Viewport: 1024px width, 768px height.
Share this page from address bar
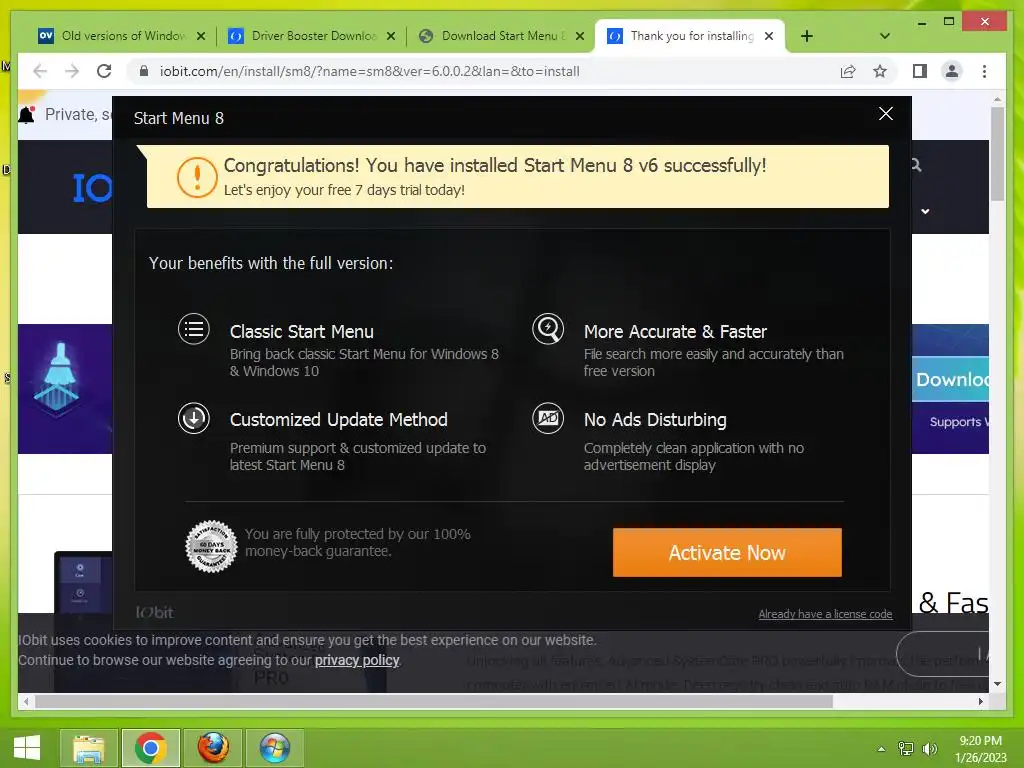coord(848,71)
